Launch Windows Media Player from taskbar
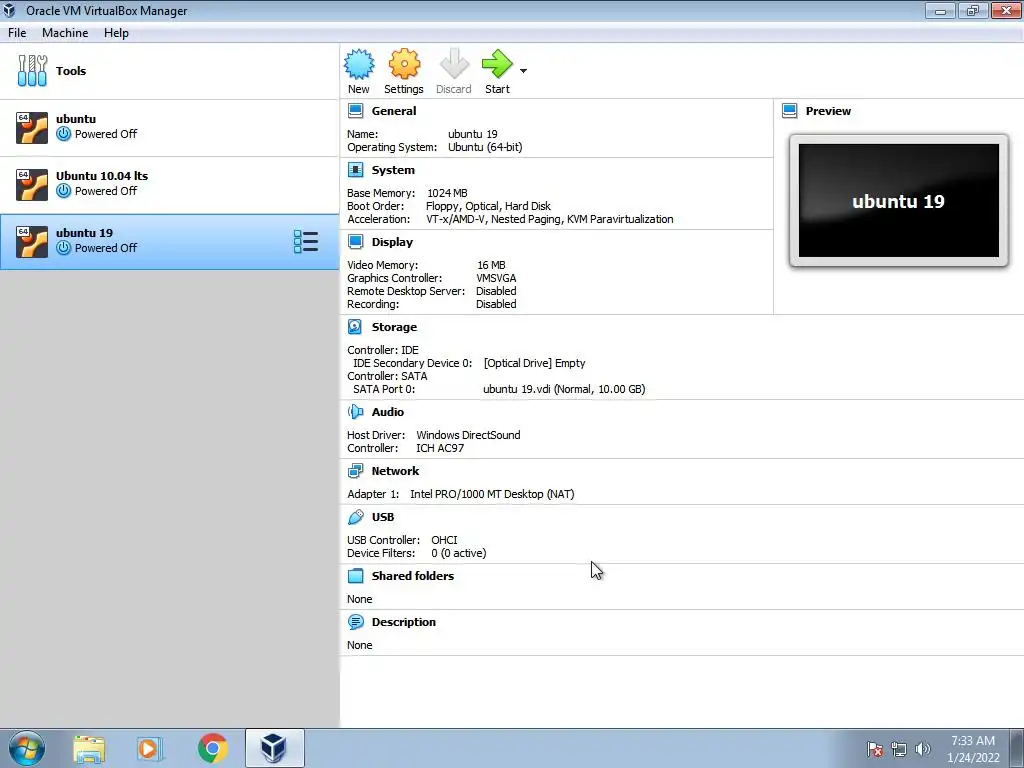Screen dimensions: 1024x768 point(149,749)
